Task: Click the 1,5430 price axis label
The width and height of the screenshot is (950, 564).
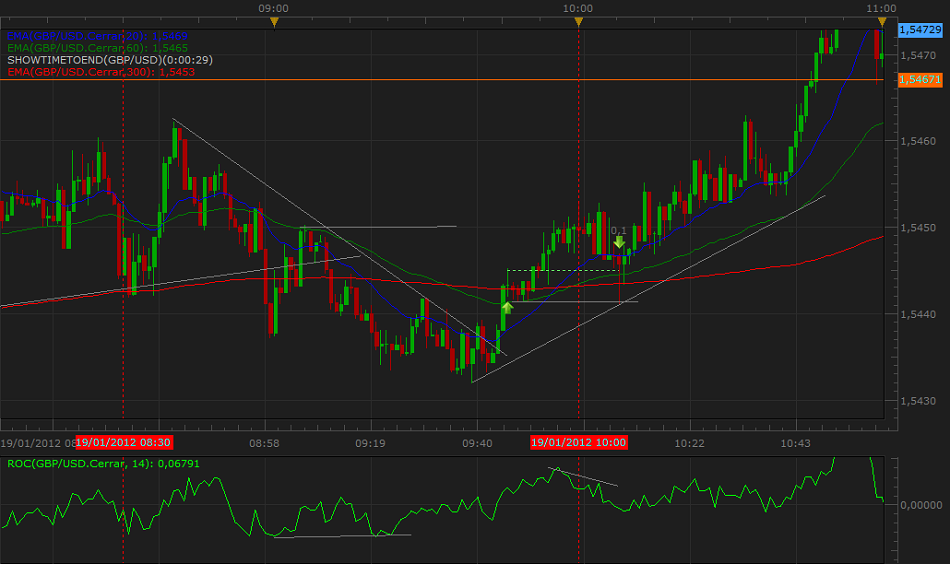Action: 916,401
